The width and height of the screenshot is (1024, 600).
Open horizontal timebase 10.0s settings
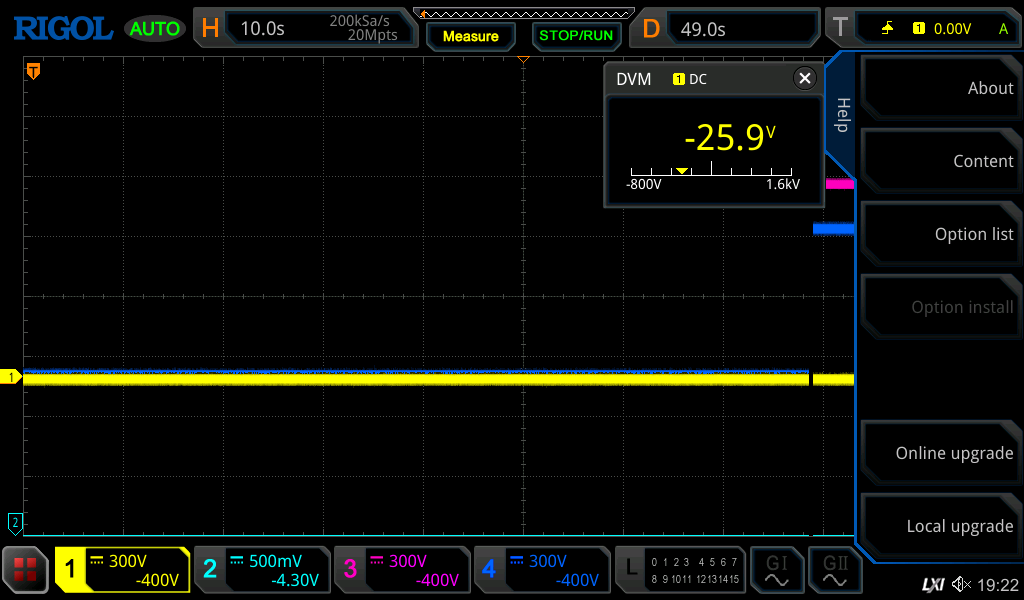[306, 28]
